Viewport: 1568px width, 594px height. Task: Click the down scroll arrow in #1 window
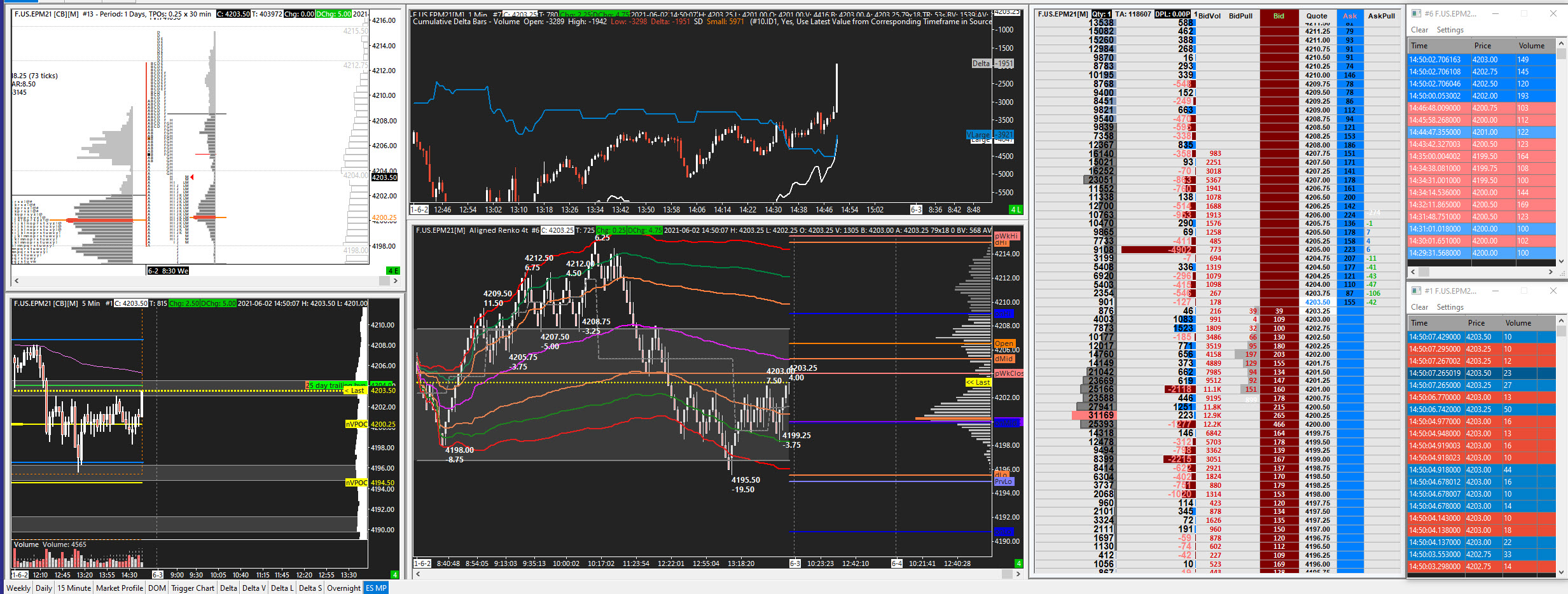(1561, 572)
